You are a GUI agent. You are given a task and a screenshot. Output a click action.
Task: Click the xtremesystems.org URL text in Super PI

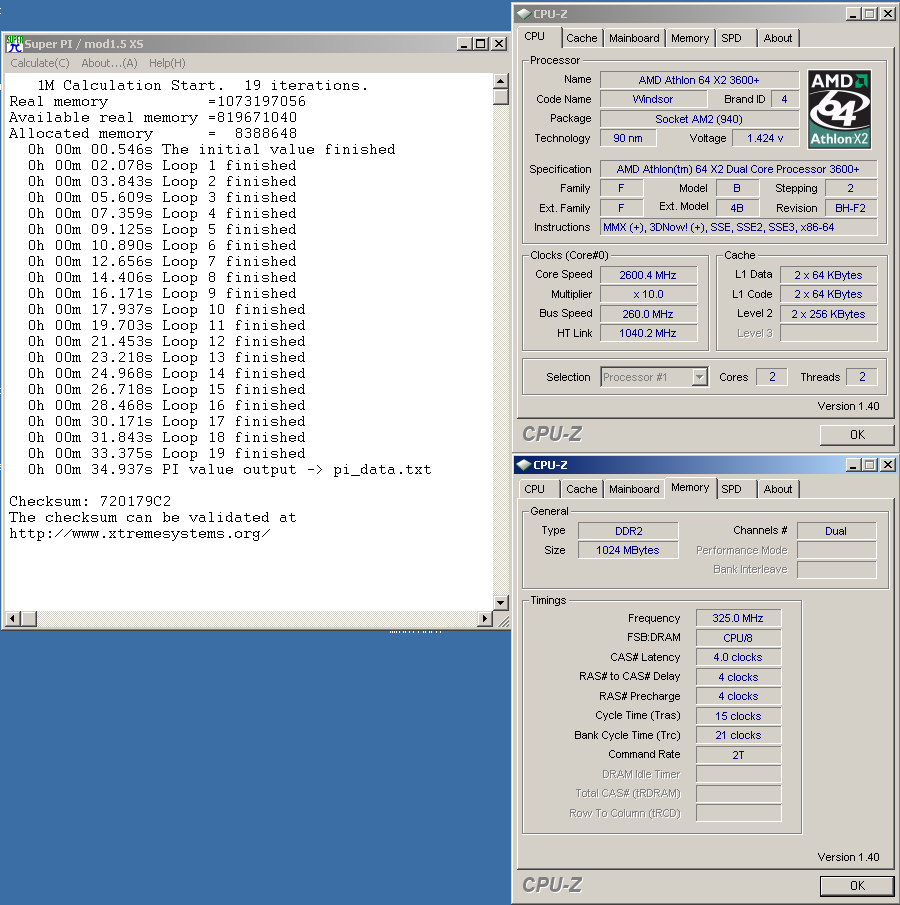[x=140, y=533]
